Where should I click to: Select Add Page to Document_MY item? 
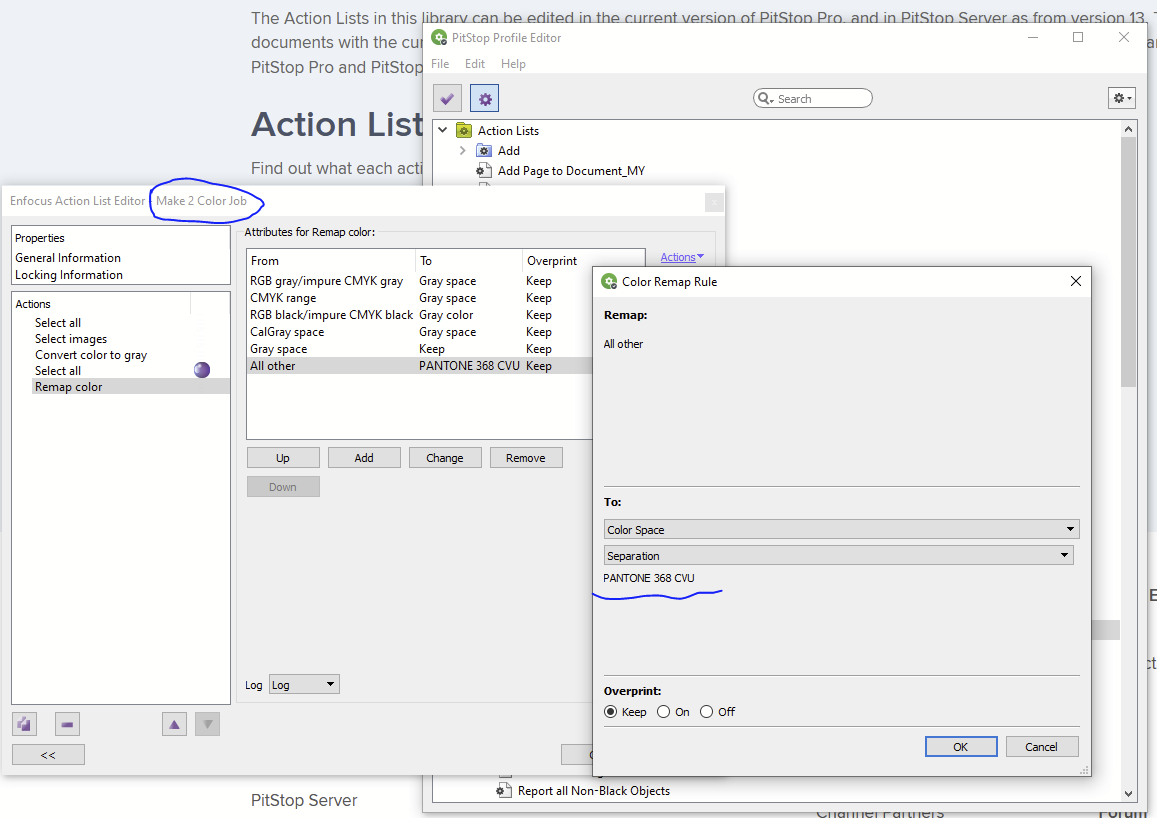[x=571, y=170]
